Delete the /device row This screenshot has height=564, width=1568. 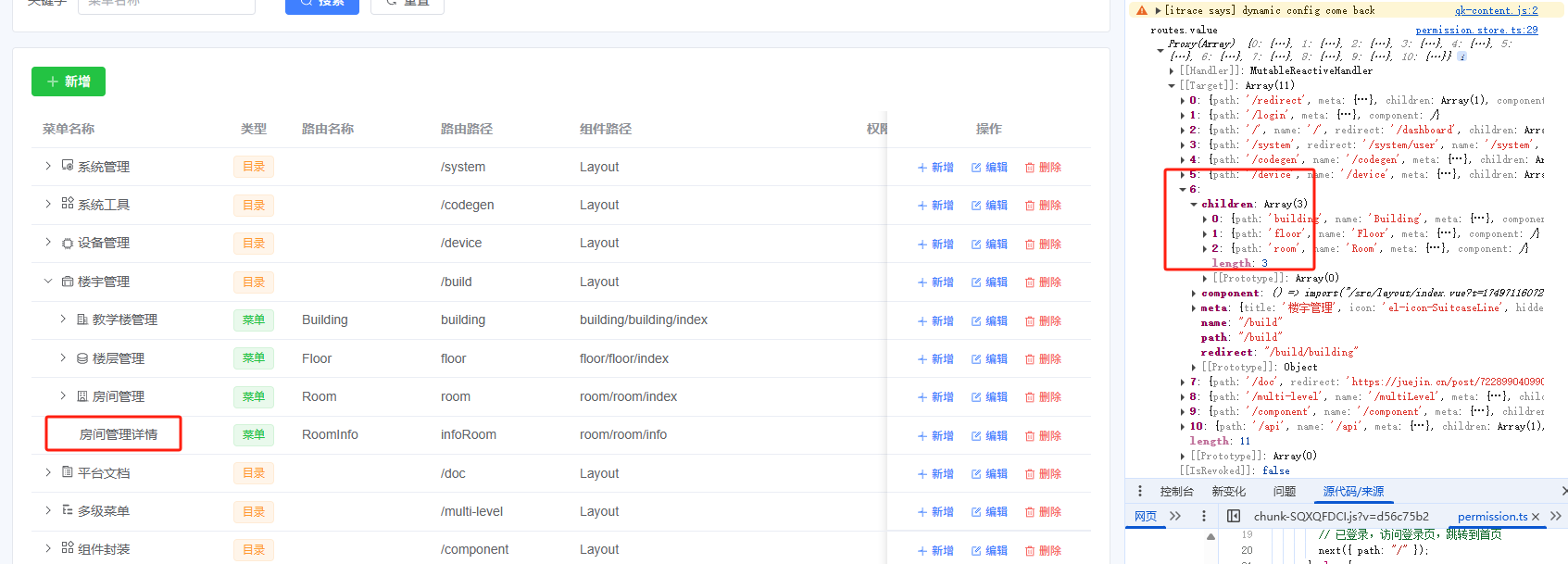coord(1043,244)
